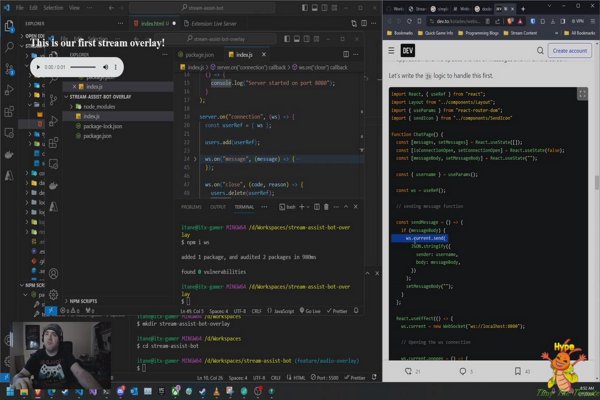Open Docker view in outer VS Code activity bar
Viewport: 600px width, 400px height.
point(9,154)
